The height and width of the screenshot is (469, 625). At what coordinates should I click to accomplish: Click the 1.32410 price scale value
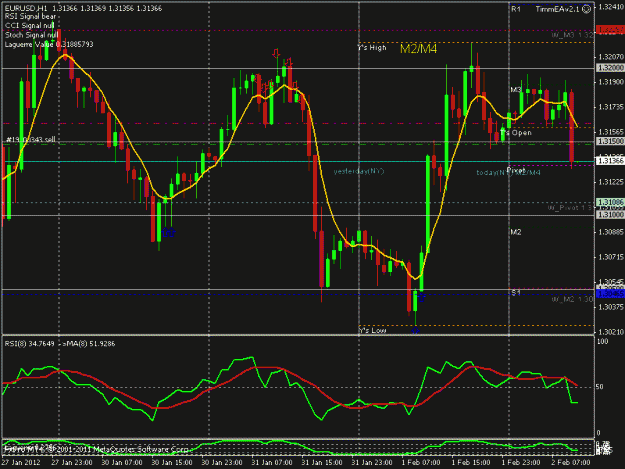click(611, 7)
